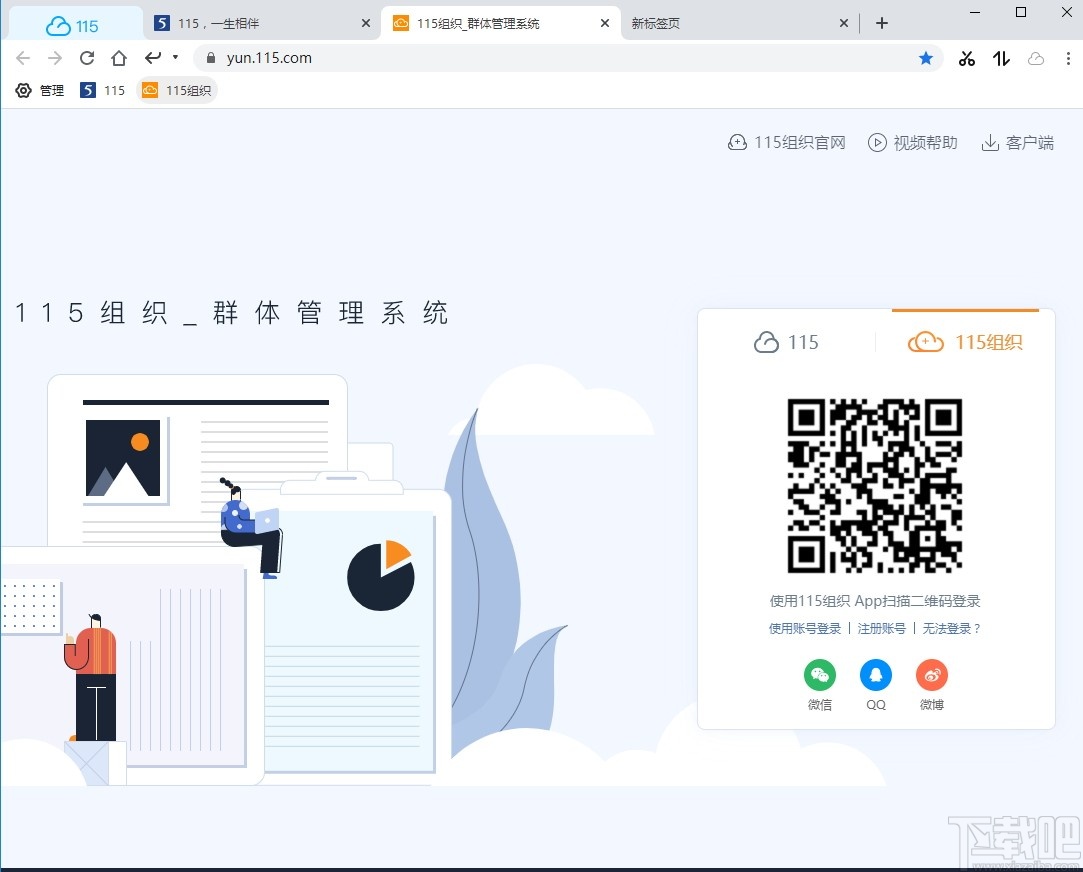Close the '新标签页' tab

coord(843,23)
